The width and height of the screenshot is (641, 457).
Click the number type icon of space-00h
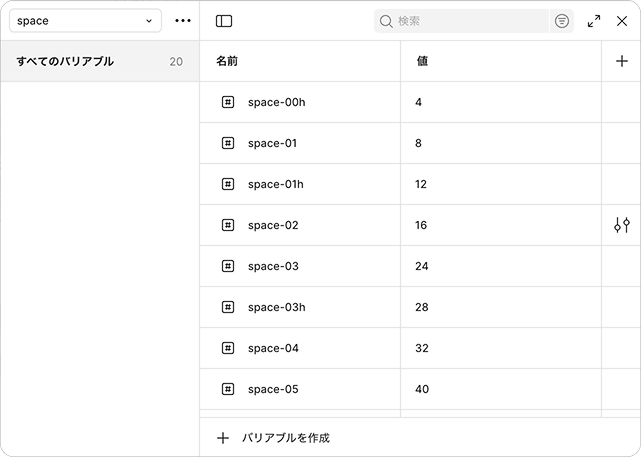(228, 102)
